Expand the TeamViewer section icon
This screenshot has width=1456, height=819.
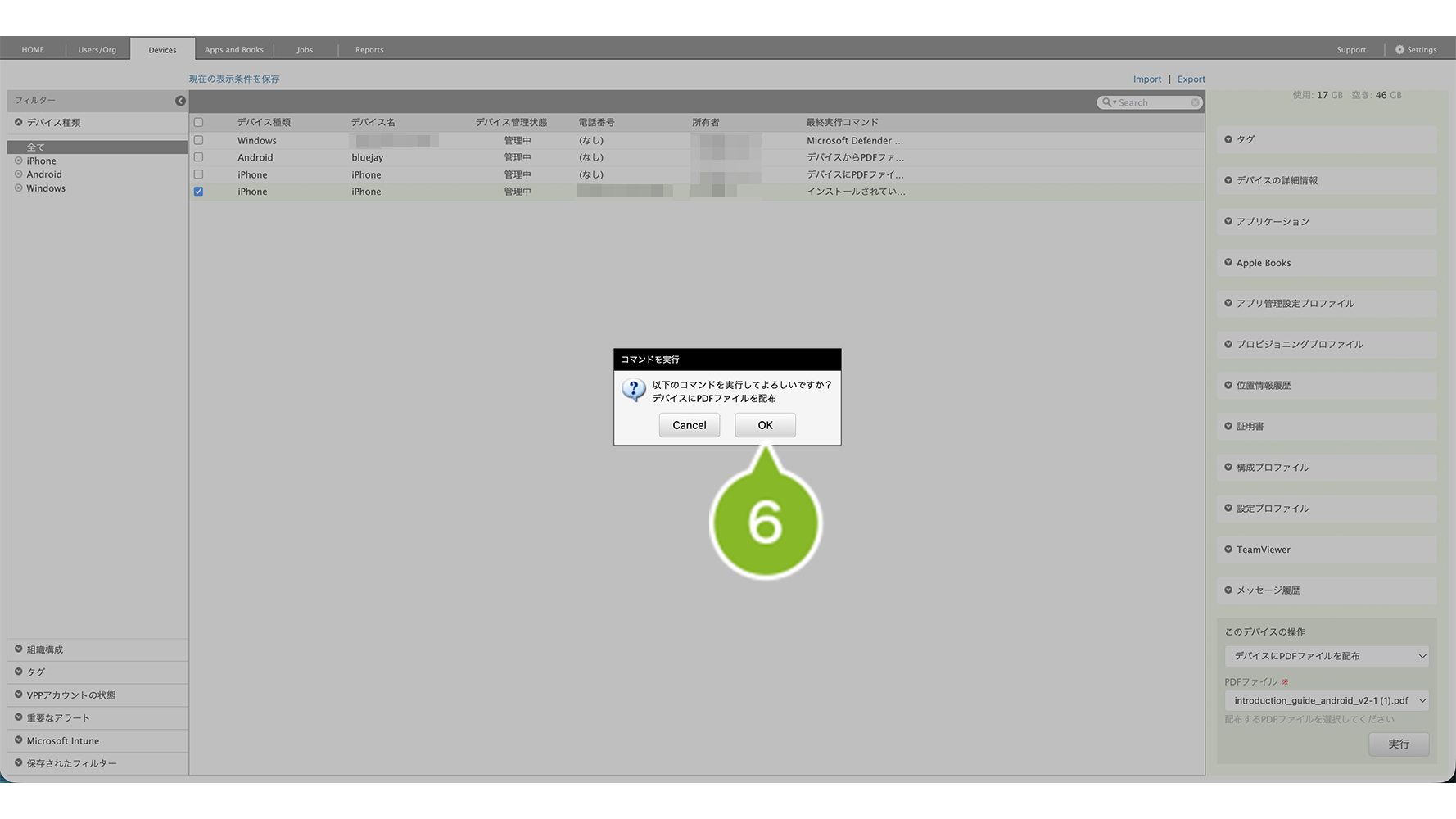point(1228,549)
